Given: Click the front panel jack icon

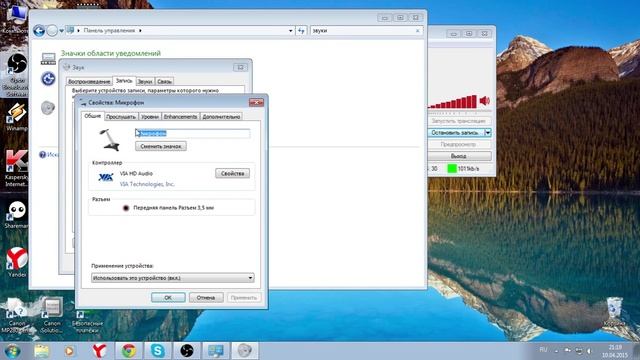Looking at the screenshot, I should tap(126, 208).
